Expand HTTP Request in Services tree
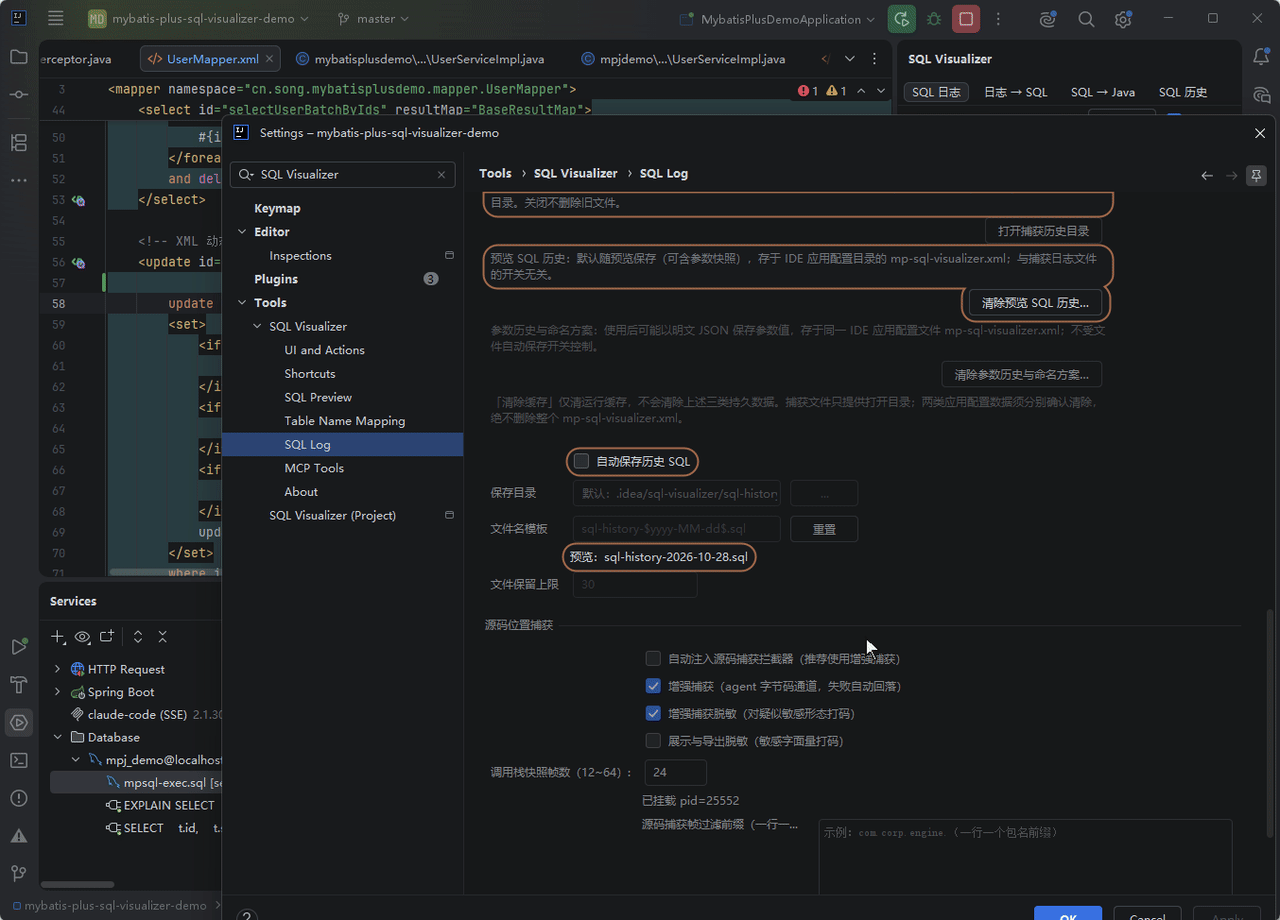 57,669
